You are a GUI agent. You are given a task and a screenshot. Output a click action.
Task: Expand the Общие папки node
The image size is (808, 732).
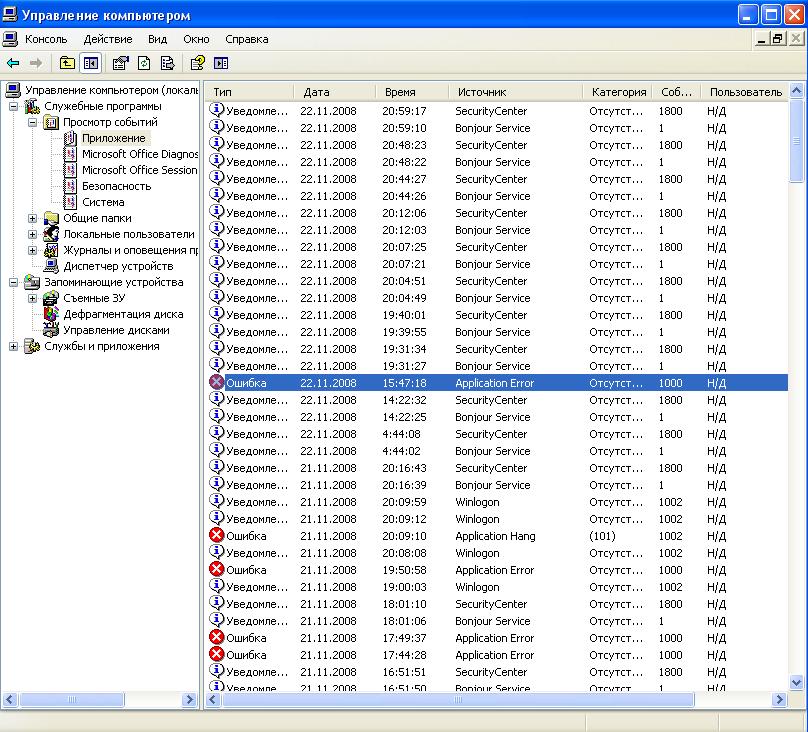click(x=32, y=218)
